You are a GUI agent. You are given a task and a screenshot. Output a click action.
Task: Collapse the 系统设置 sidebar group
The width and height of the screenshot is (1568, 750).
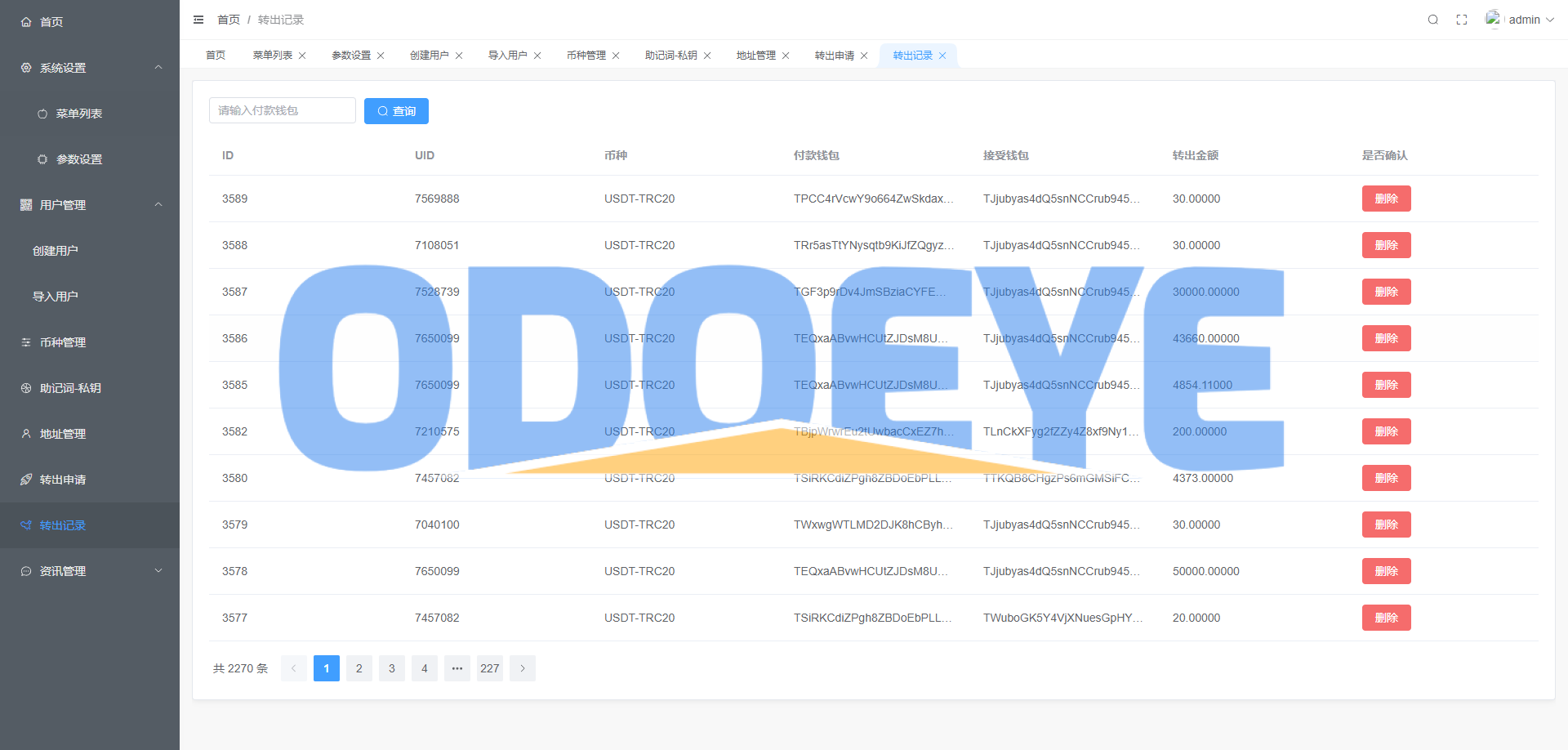tap(90, 68)
